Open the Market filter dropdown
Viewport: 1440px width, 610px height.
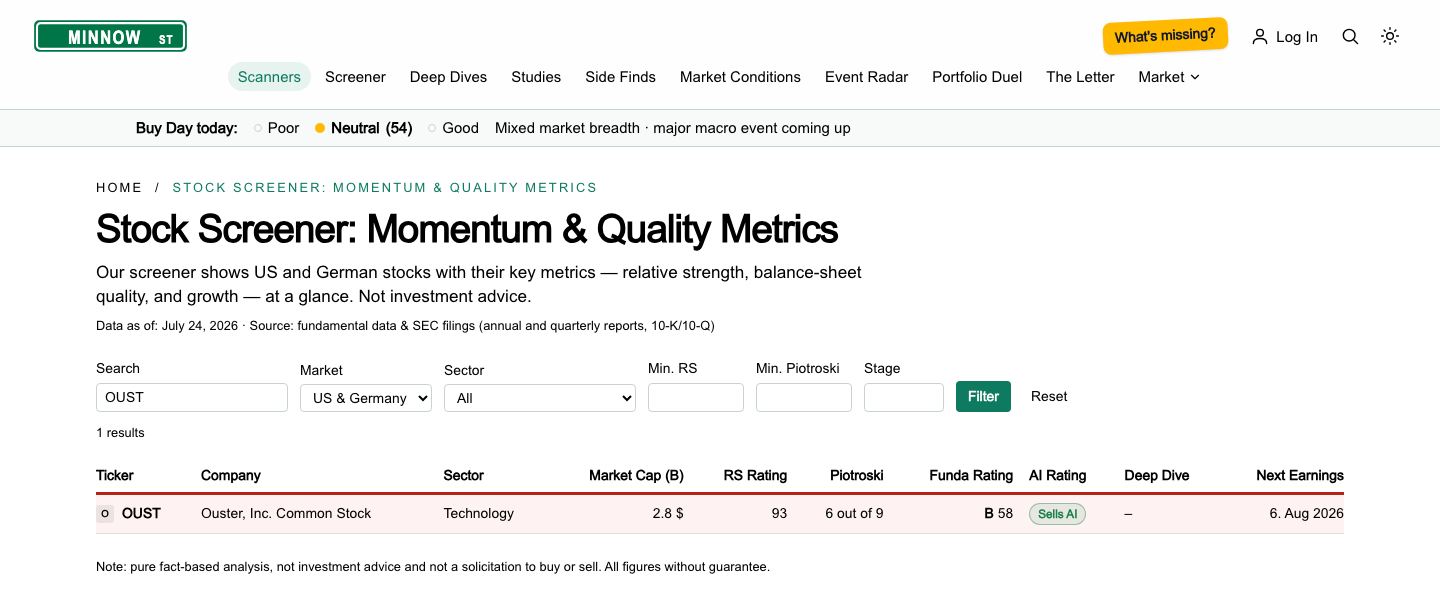pos(366,398)
